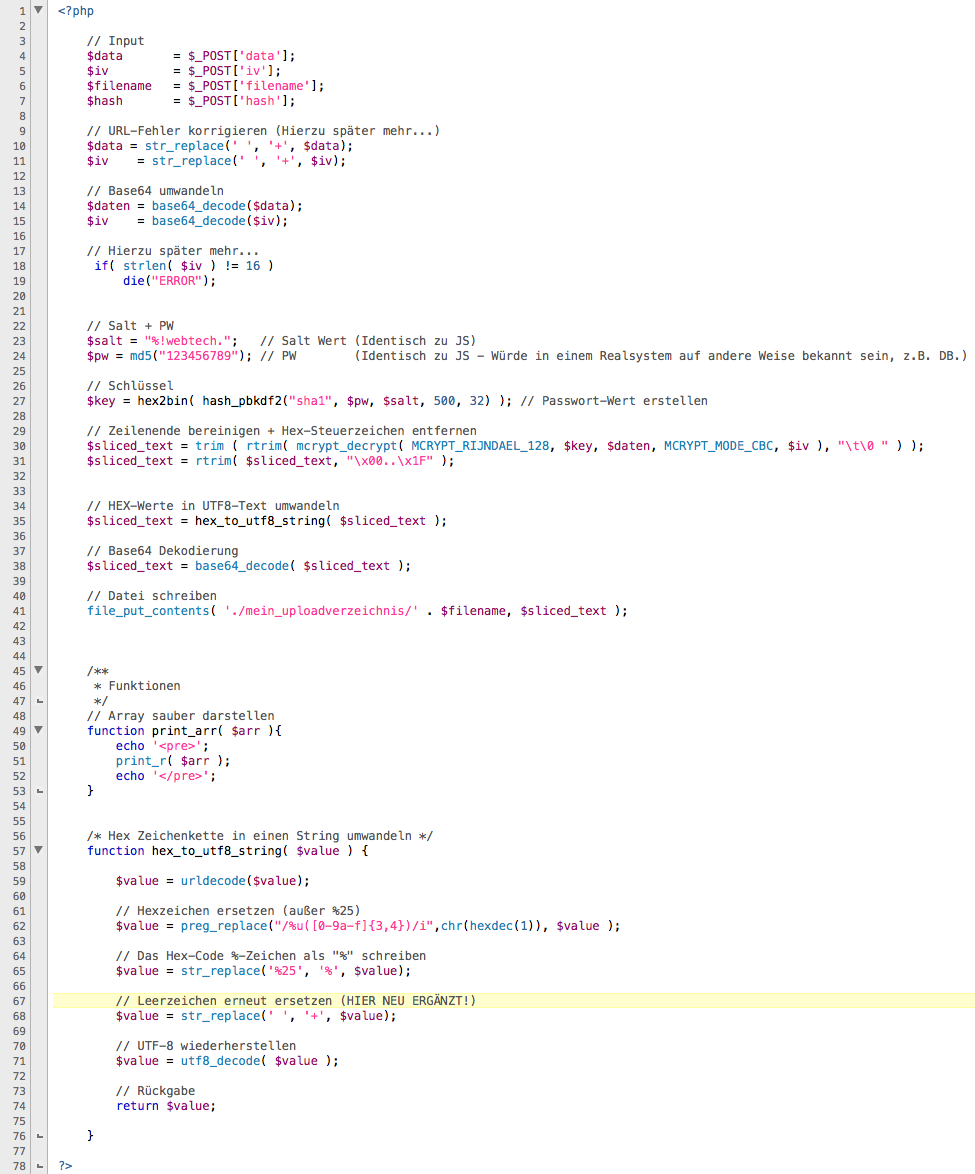Click the '* Funktionen' docblock line
This screenshot has width=975, height=1174.
pos(137,686)
